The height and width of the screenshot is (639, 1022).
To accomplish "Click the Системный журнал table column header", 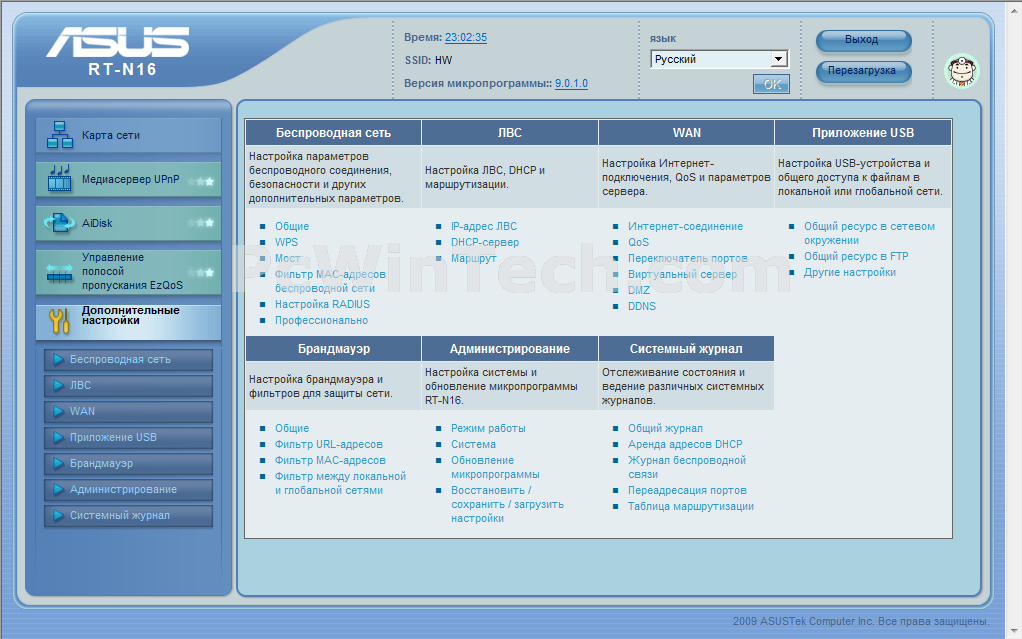I will click(x=686, y=349).
